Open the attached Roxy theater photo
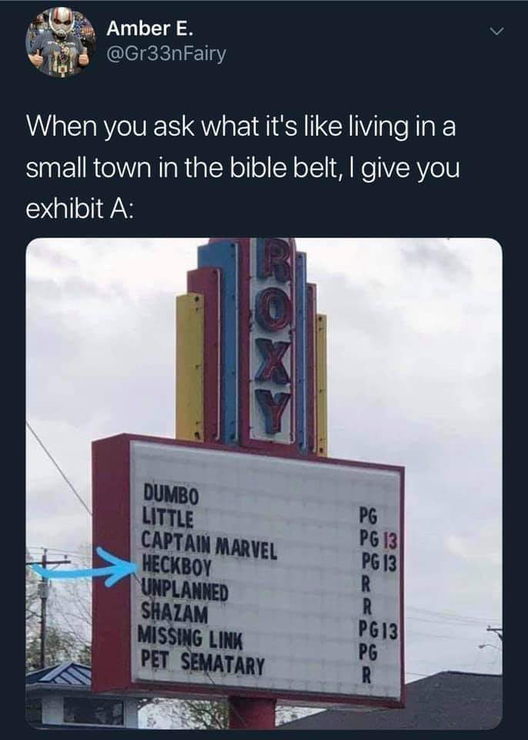The width and height of the screenshot is (528, 740). pyautogui.click(x=264, y=483)
